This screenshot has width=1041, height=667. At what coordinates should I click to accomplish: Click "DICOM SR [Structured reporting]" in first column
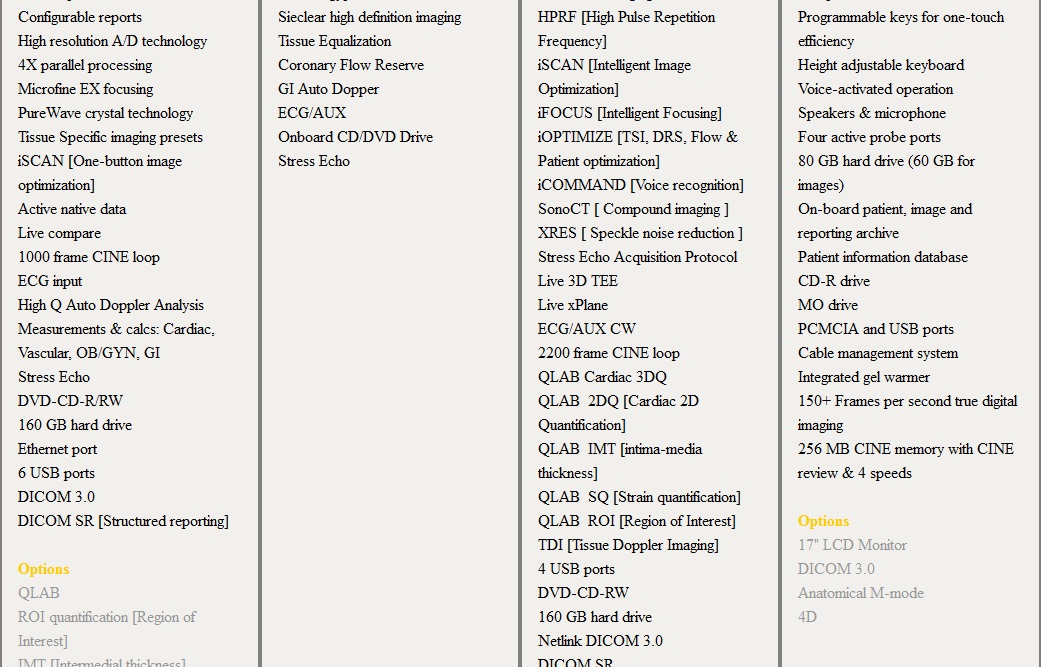click(123, 521)
